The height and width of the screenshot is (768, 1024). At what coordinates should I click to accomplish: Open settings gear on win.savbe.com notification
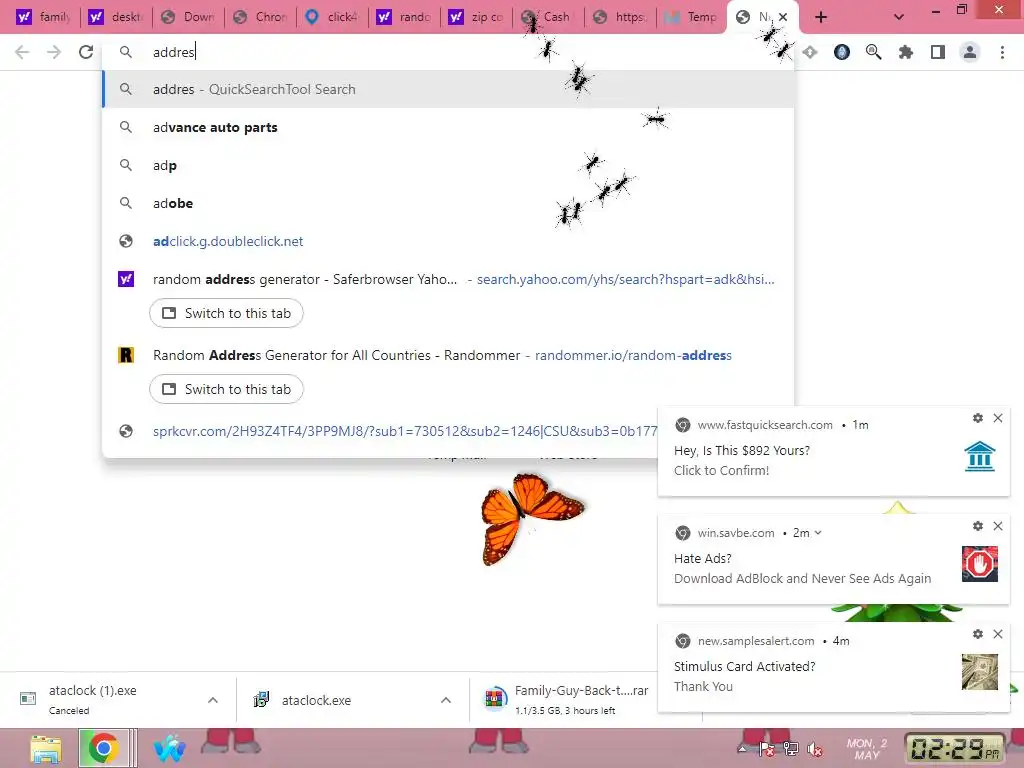978,526
